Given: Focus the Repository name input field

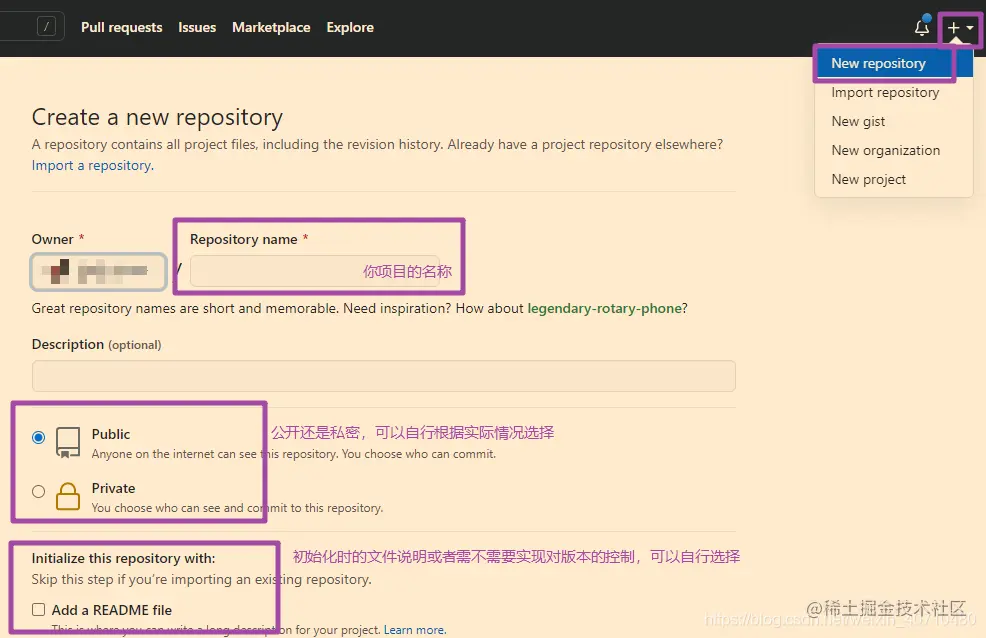Looking at the screenshot, I should pos(315,271).
